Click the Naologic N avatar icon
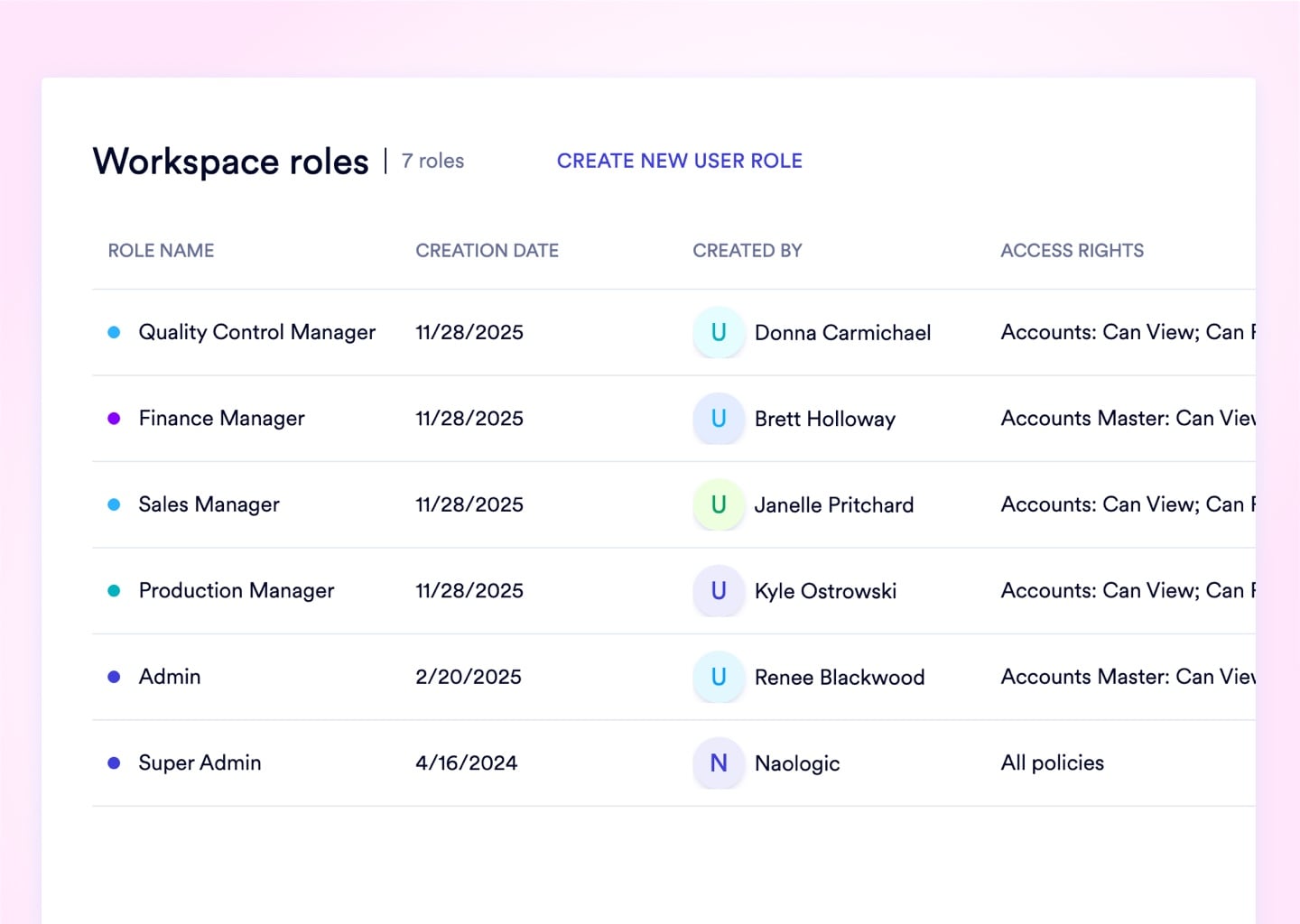The image size is (1300, 924). (719, 763)
